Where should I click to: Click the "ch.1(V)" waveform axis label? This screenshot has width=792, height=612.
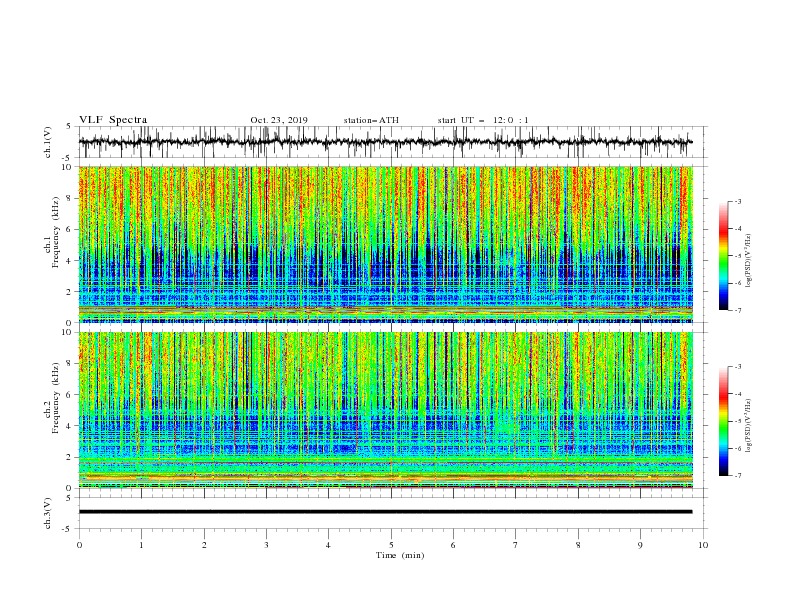point(48,142)
